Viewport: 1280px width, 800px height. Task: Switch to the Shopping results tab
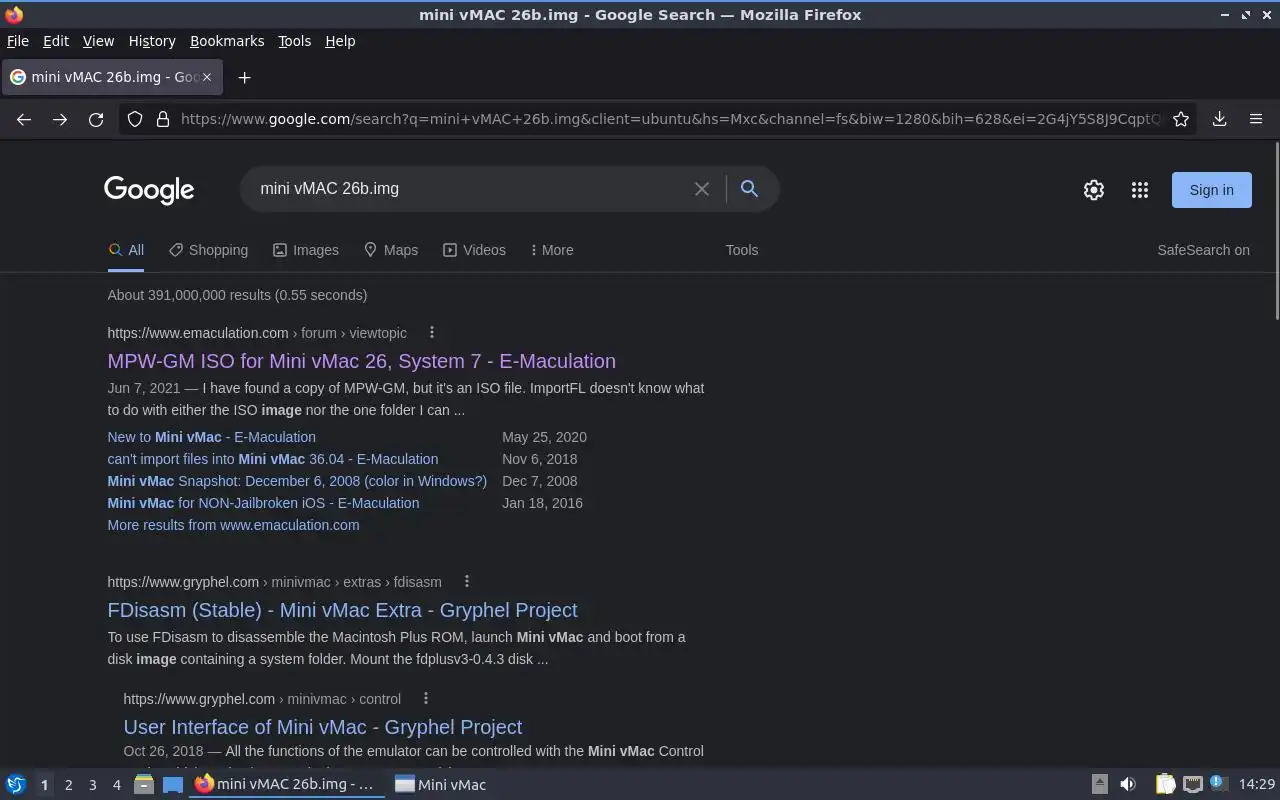click(x=208, y=250)
